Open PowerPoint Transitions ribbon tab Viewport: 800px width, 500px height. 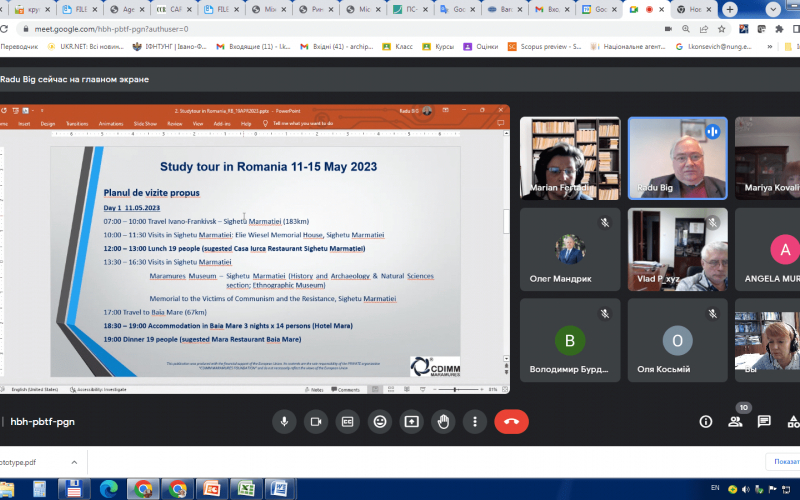click(x=77, y=123)
